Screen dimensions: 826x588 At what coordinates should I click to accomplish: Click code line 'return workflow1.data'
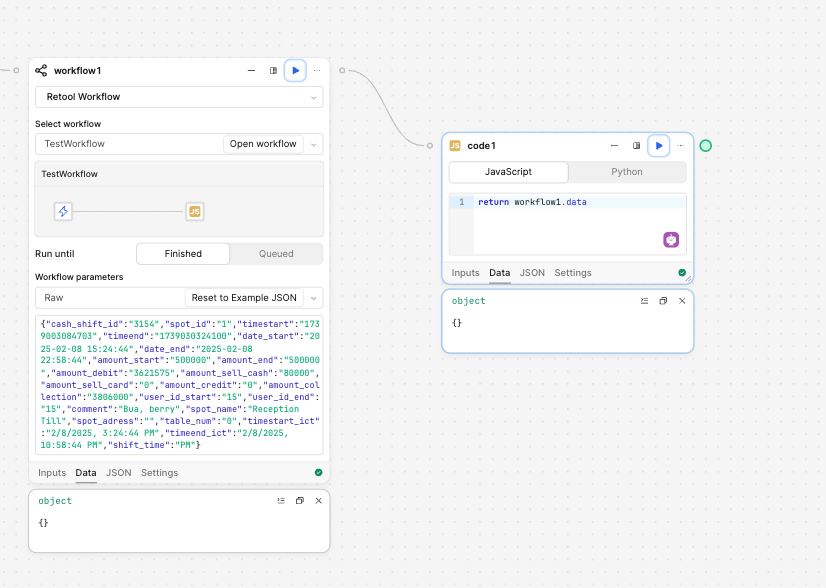pos(532,202)
